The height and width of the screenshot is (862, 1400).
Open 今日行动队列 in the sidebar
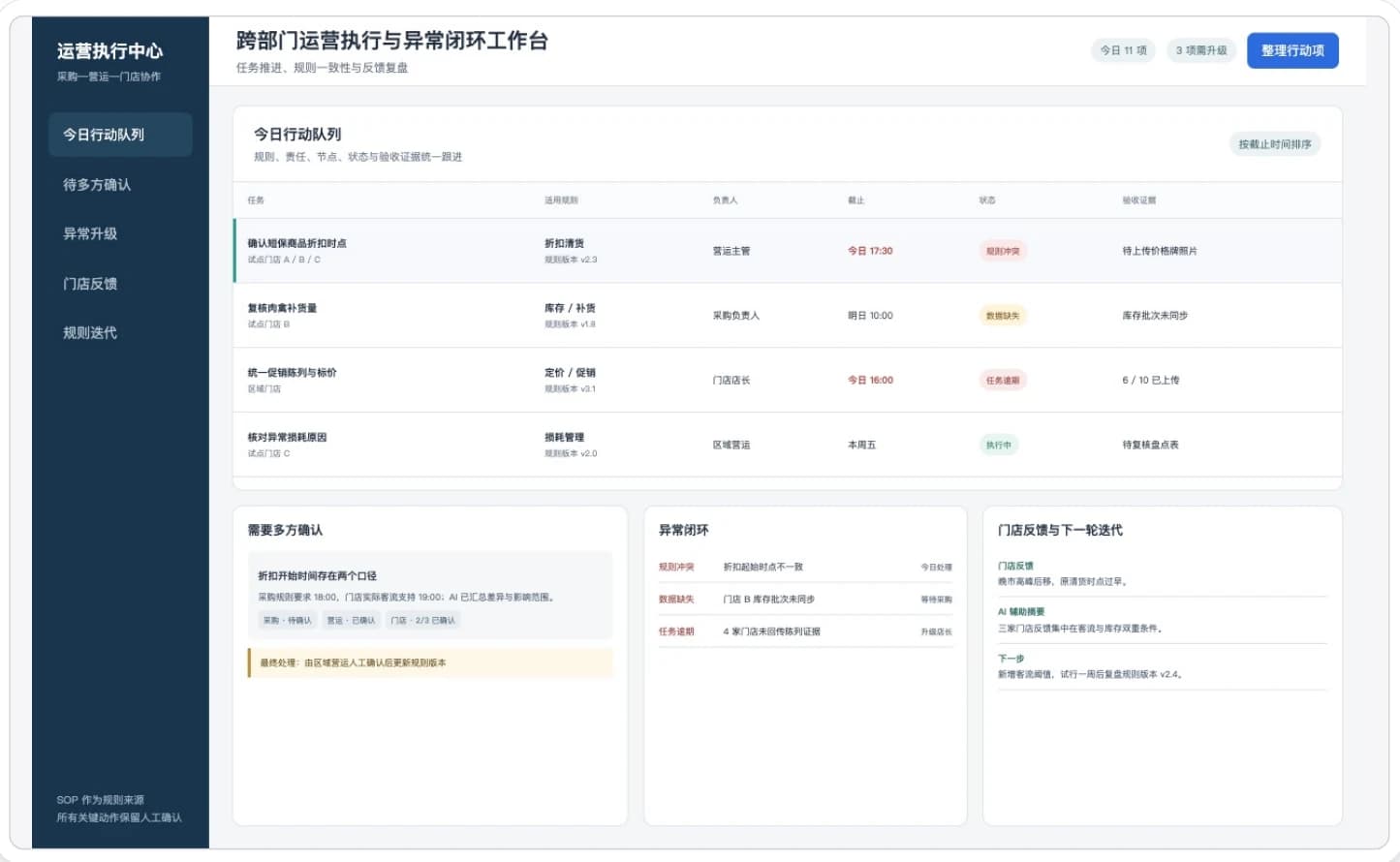[120, 135]
